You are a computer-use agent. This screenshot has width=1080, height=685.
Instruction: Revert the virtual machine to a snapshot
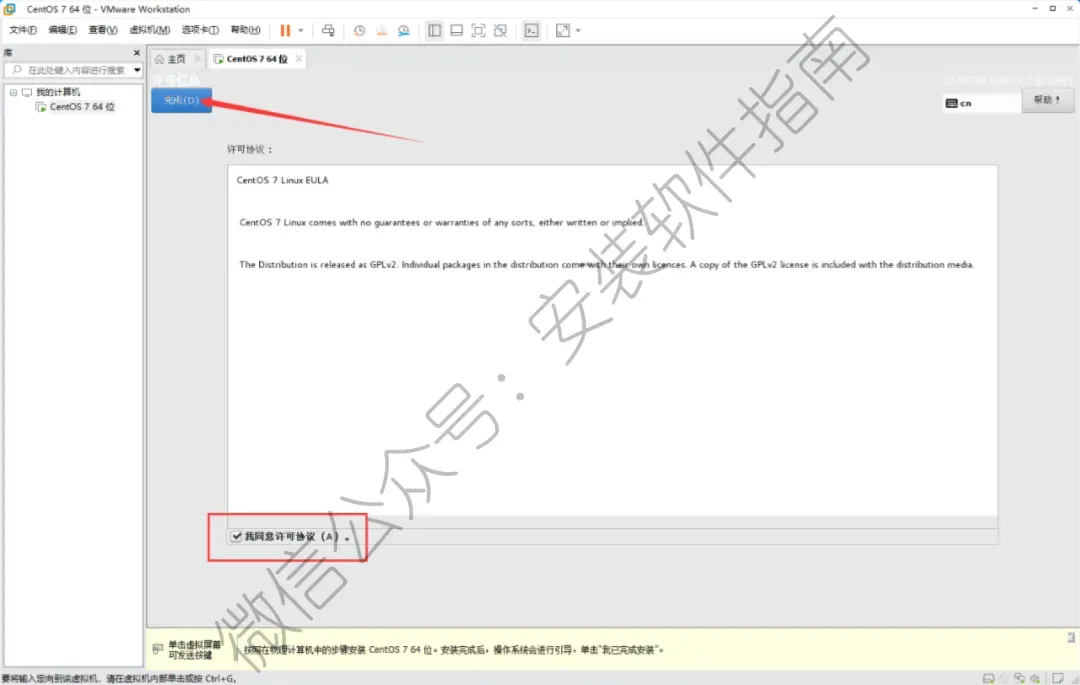(x=382, y=30)
